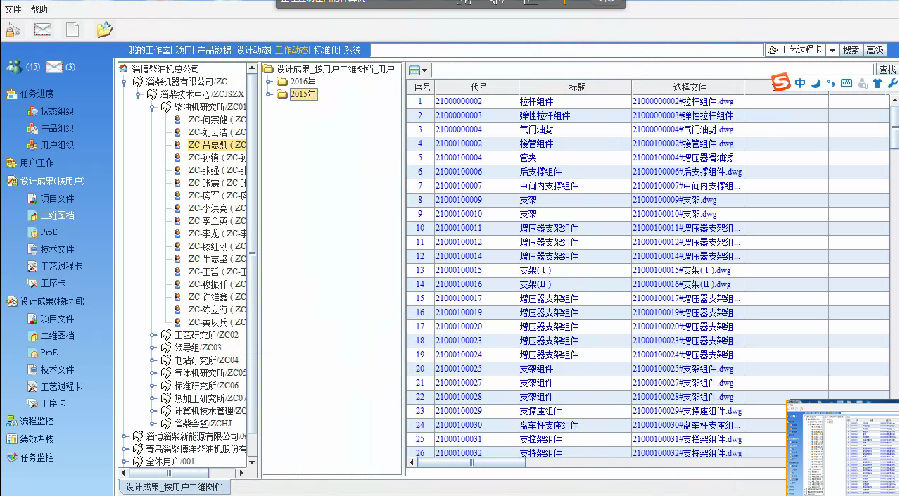Open the grid view dropdown above the table
Image resolution: width=899 pixels, height=496 pixels.
(x=426, y=70)
